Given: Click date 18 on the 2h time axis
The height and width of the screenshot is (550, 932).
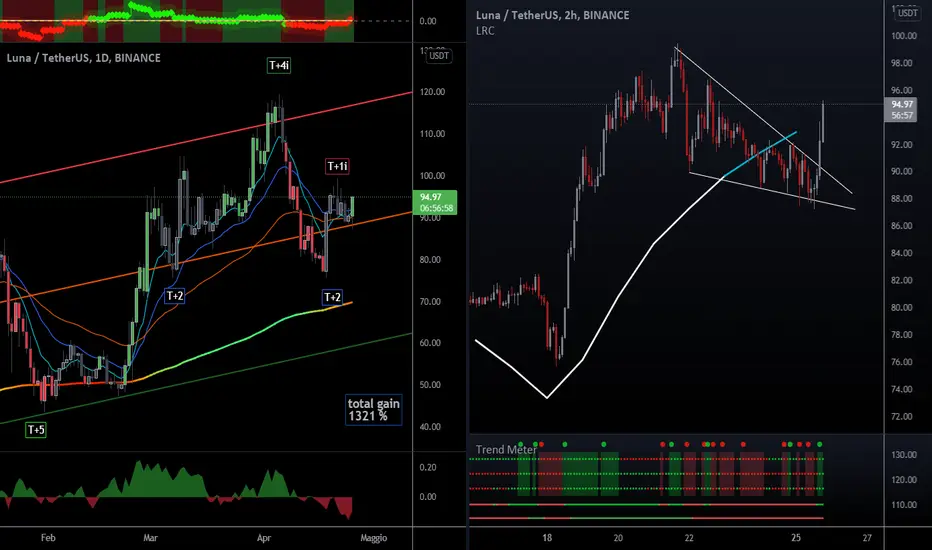Looking at the screenshot, I should tap(547, 538).
